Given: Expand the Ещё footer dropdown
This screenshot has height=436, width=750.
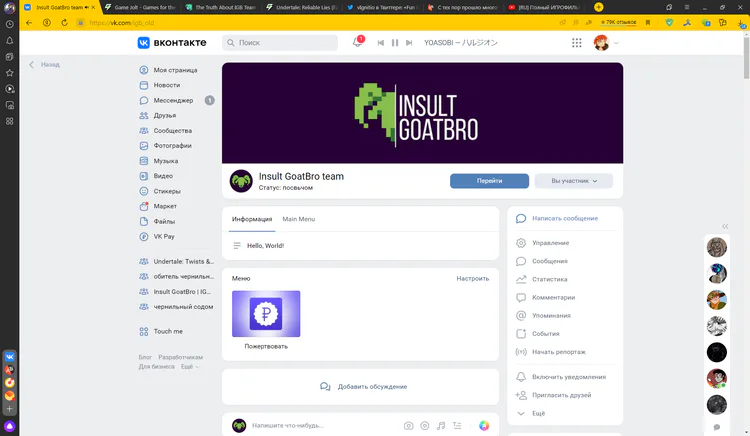Looking at the screenshot, I should [x=189, y=367].
